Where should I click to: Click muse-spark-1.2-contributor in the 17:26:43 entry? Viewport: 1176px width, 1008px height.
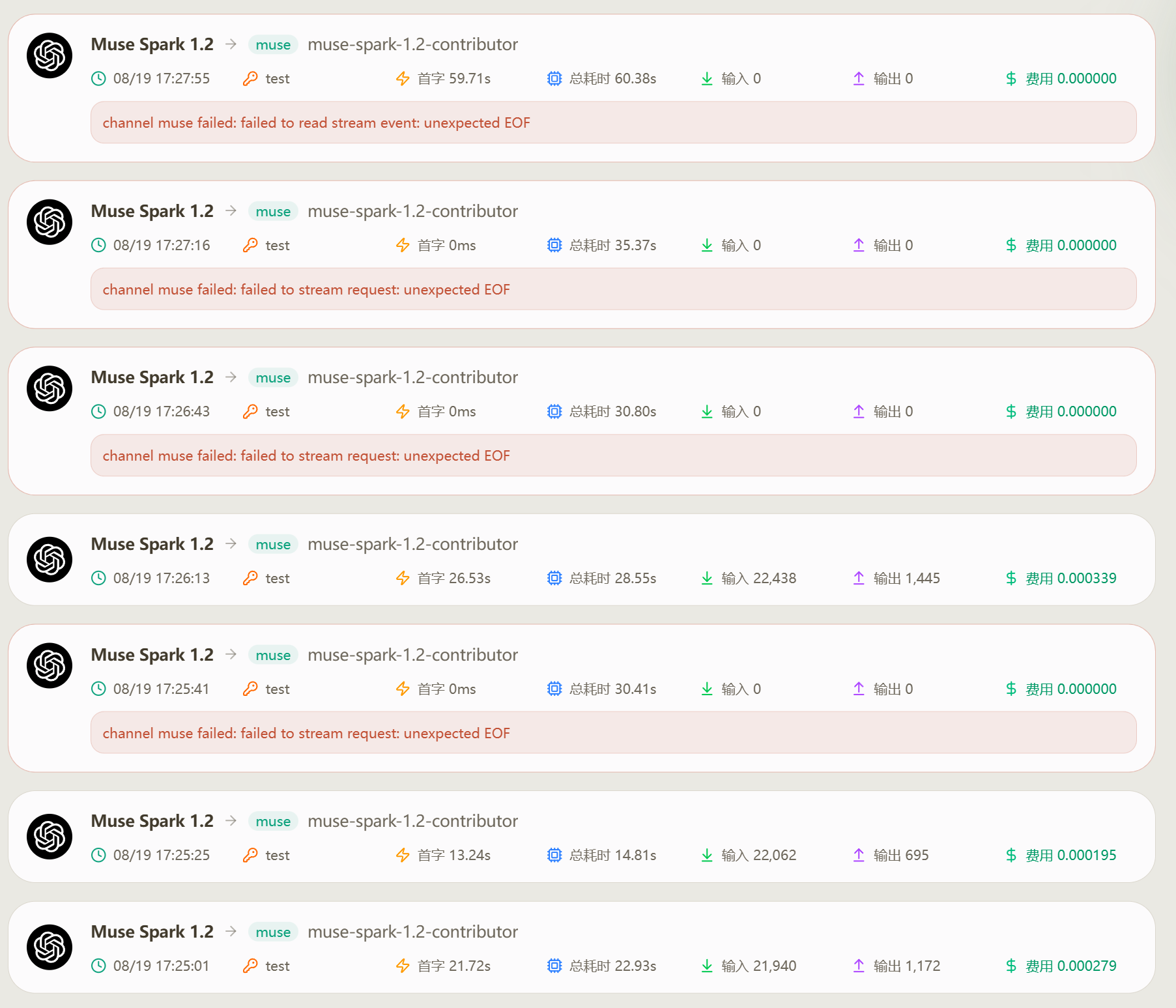(x=412, y=377)
